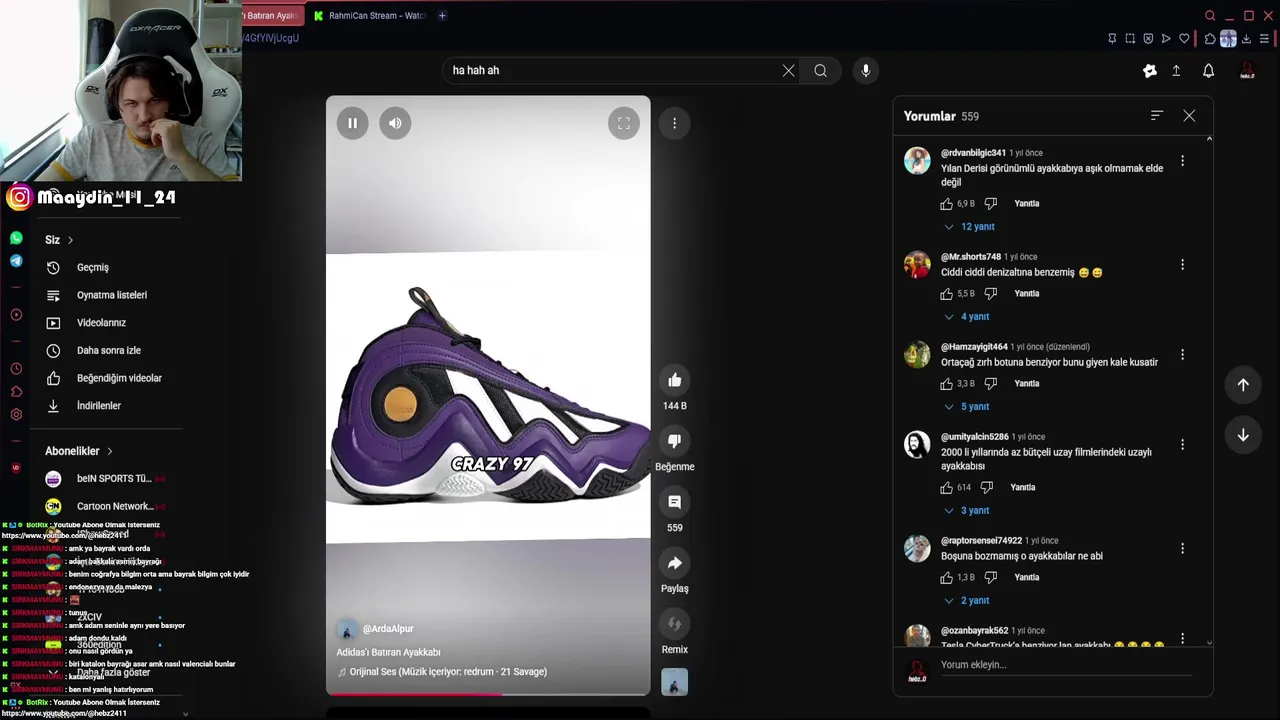1280x720 pixels.
Task: Click the search field 'ha hah ah'
Action: [610, 70]
